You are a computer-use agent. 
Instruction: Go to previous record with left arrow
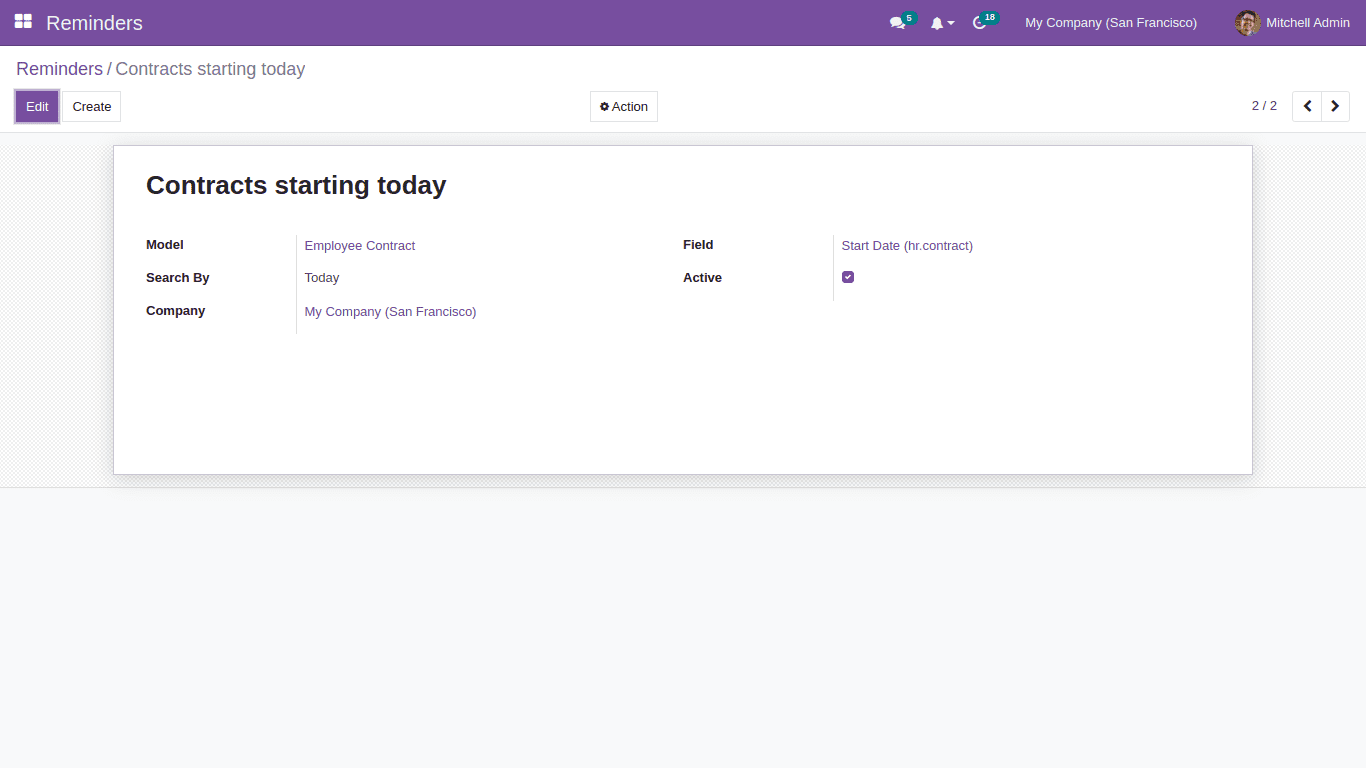[x=1306, y=105]
